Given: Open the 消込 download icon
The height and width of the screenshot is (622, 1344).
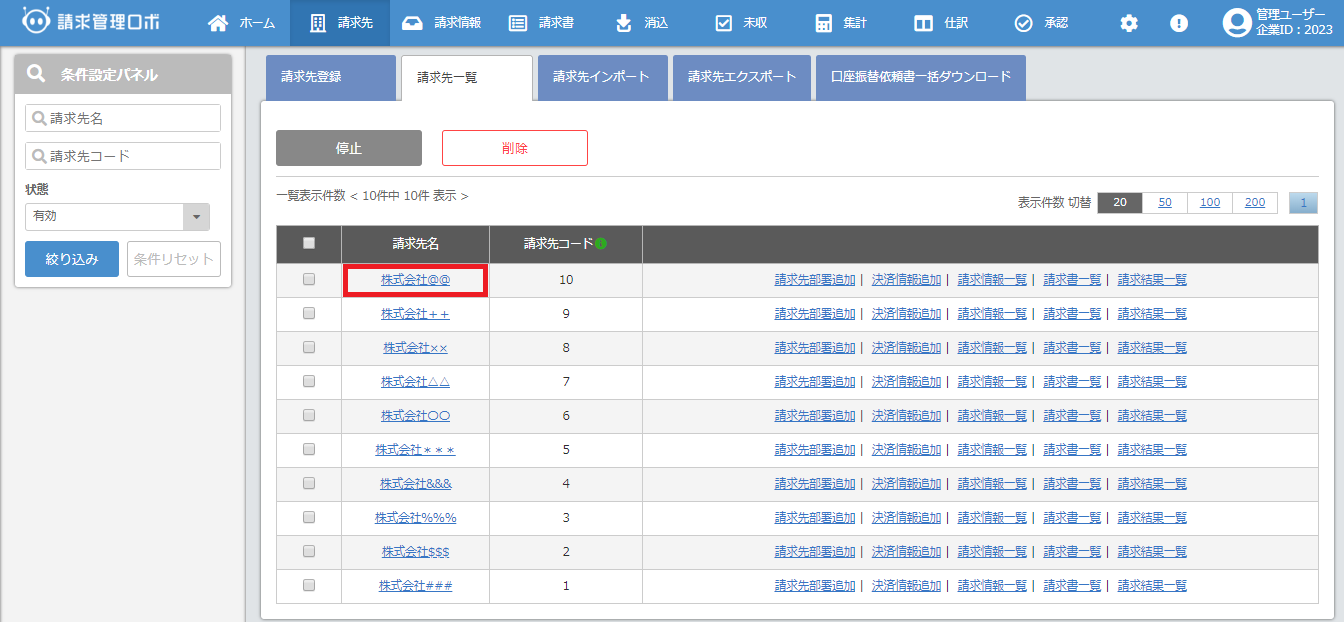Looking at the screenshot, I should point(623,23).
